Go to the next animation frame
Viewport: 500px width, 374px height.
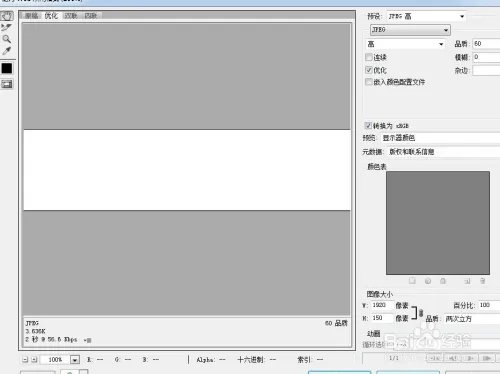point(487,358)
